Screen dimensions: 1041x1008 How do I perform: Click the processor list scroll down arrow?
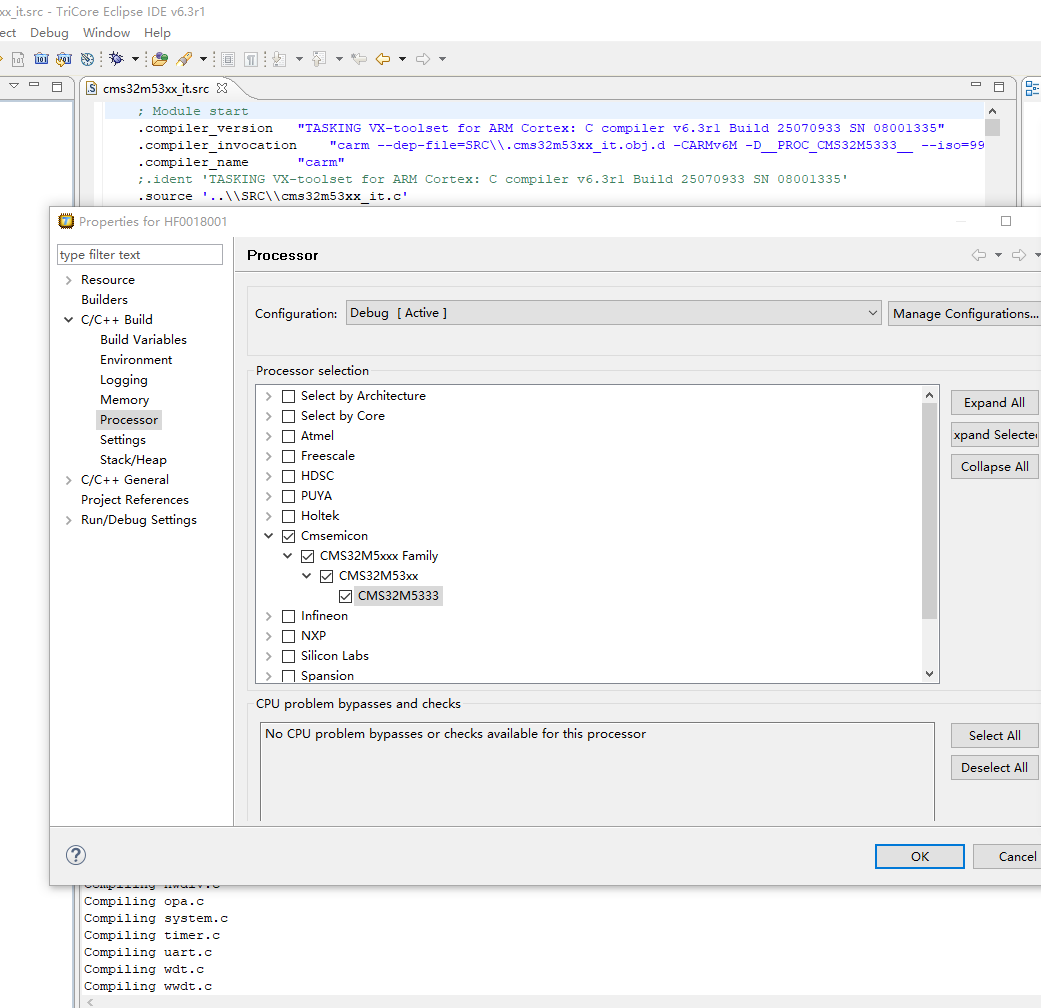point(929,674)
